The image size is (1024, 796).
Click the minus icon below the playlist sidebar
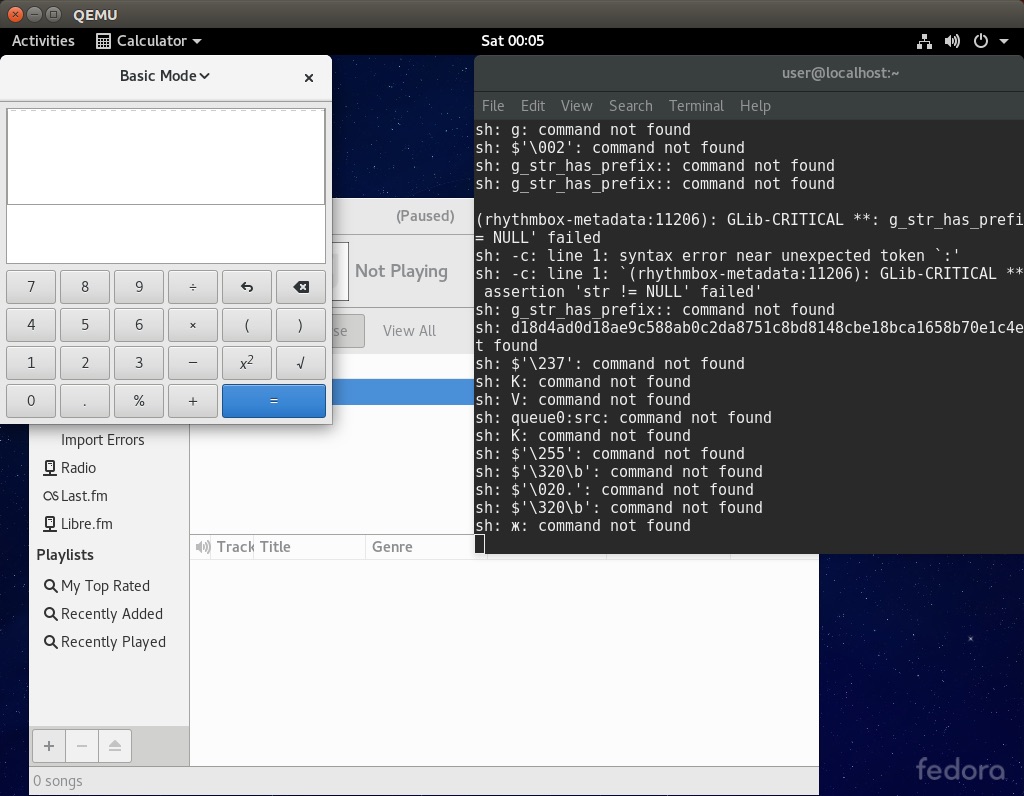coord(81,745)
